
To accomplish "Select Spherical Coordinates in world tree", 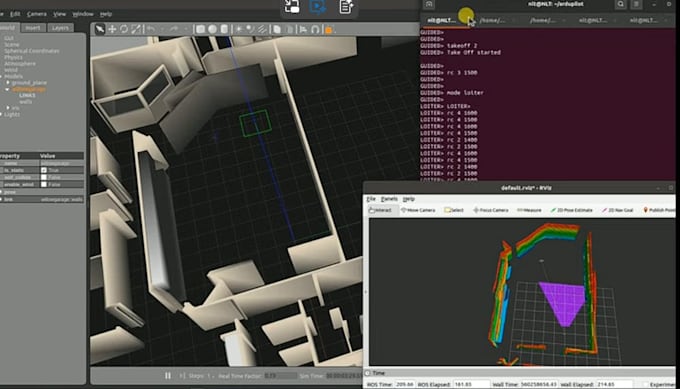I will tap(32, 51).
